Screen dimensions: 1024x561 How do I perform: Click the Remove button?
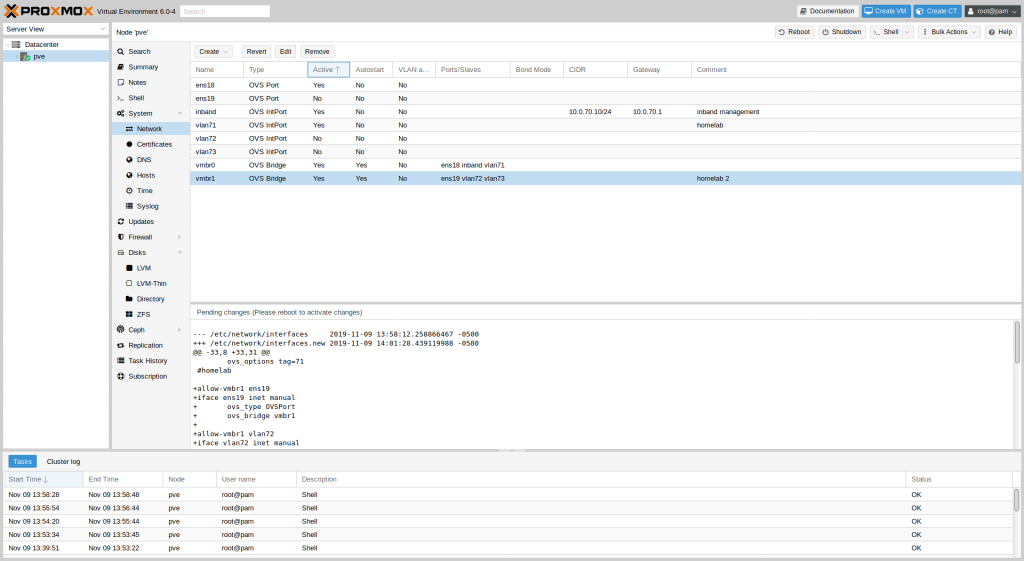pos(317,52)
